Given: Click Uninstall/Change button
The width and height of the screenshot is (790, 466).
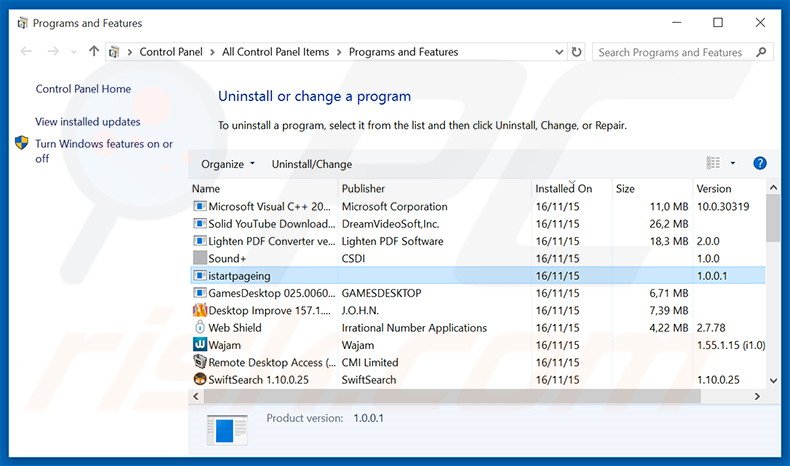Looking at the screenshot, I should pyautogui.click(x=312, y=164).
